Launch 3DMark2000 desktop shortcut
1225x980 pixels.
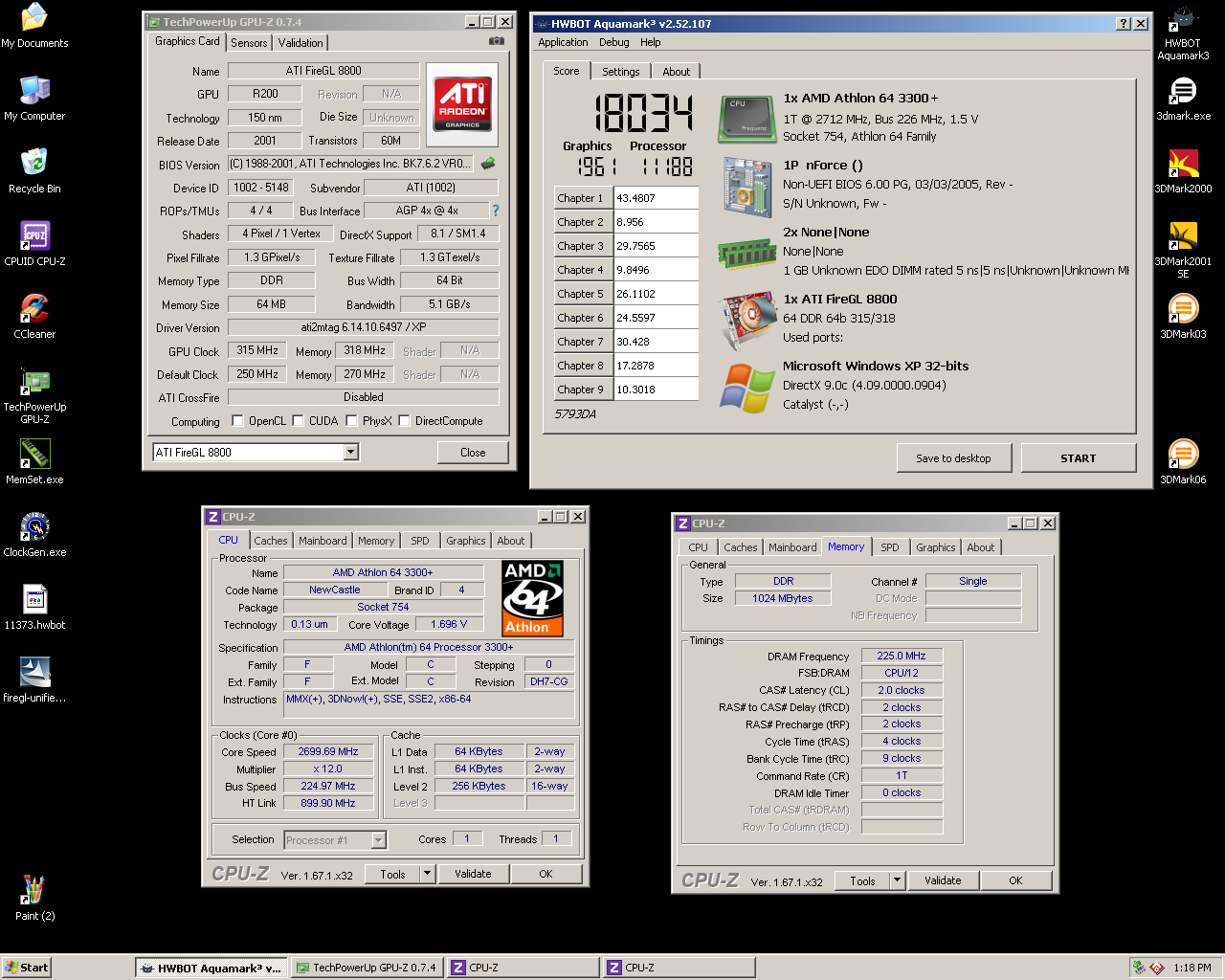(1183, 171)
